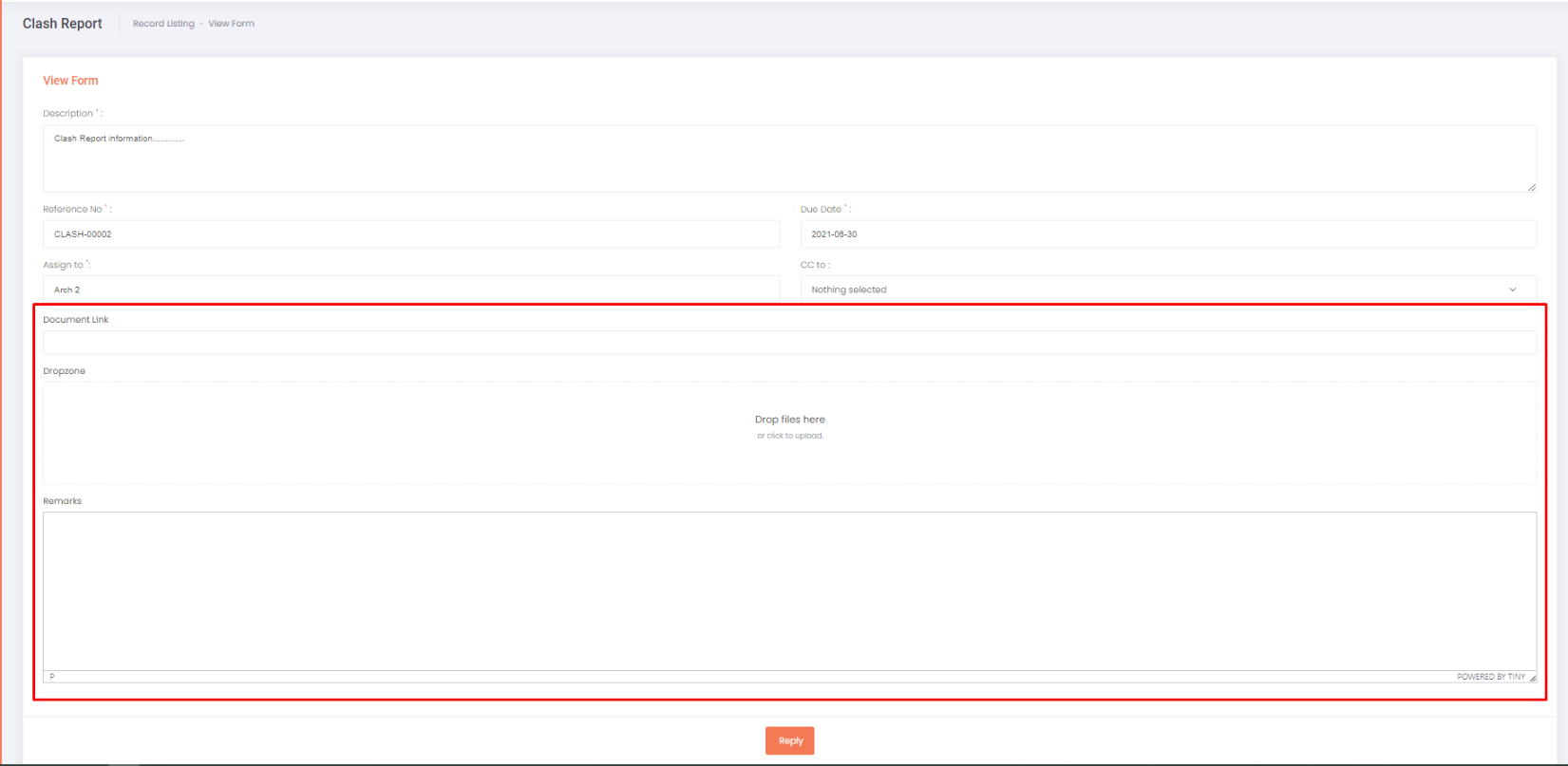1568x766 pixels.
Task: Click inside the Remarks editor body
Action: pyautogui.click(x=788, y=590)
